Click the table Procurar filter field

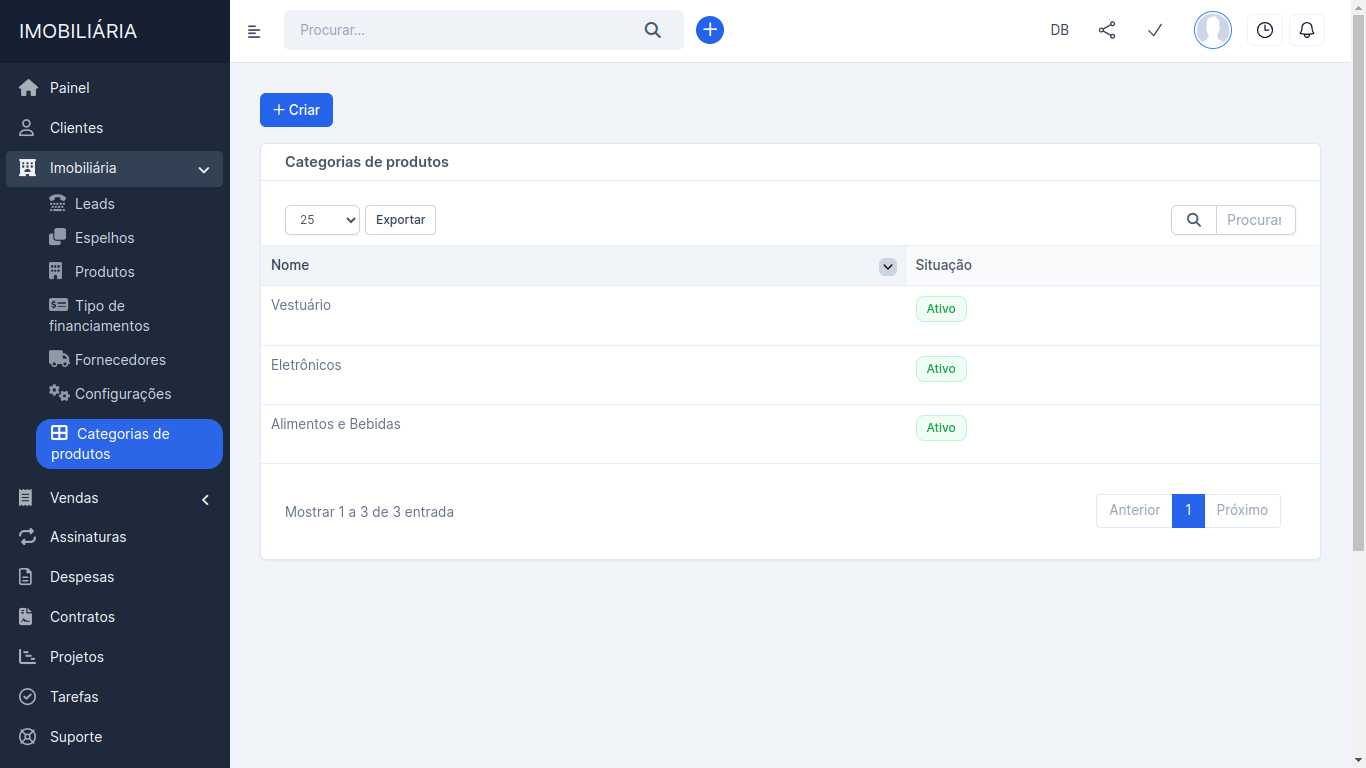[1255, 220]
